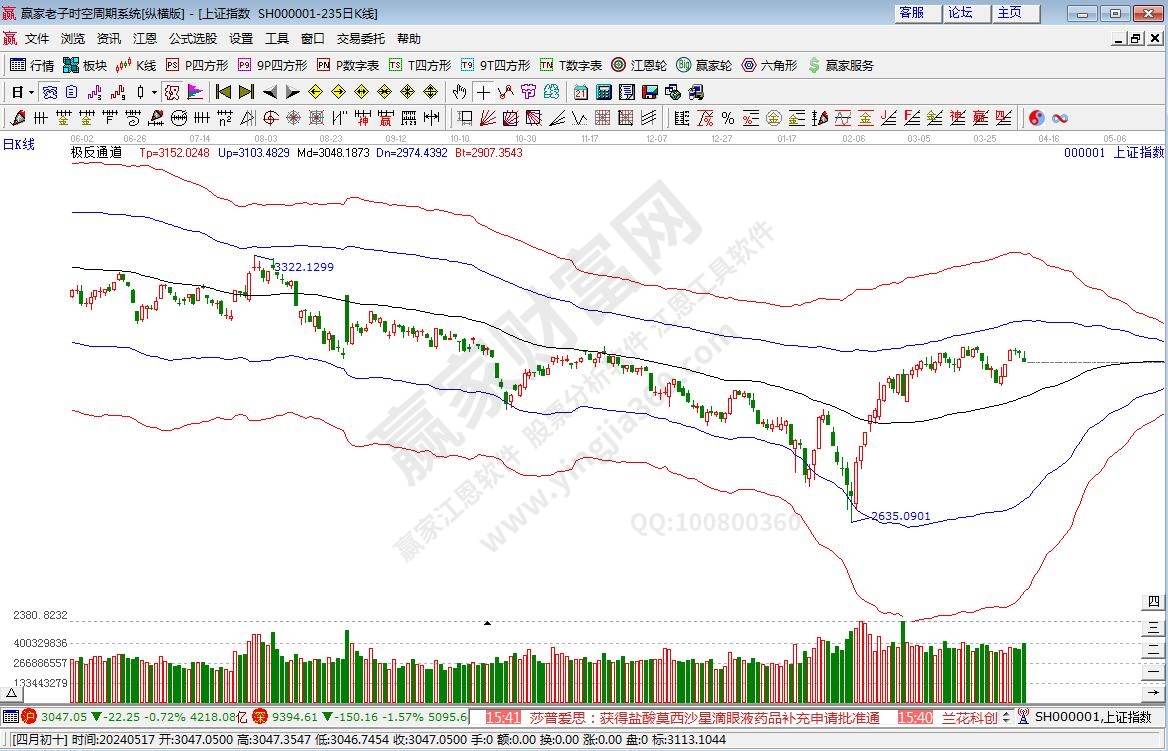The height and width of the screenshot is (751, 1168).
Task: Expand the 日 period dropdown arrow
Action: (31, 92)
